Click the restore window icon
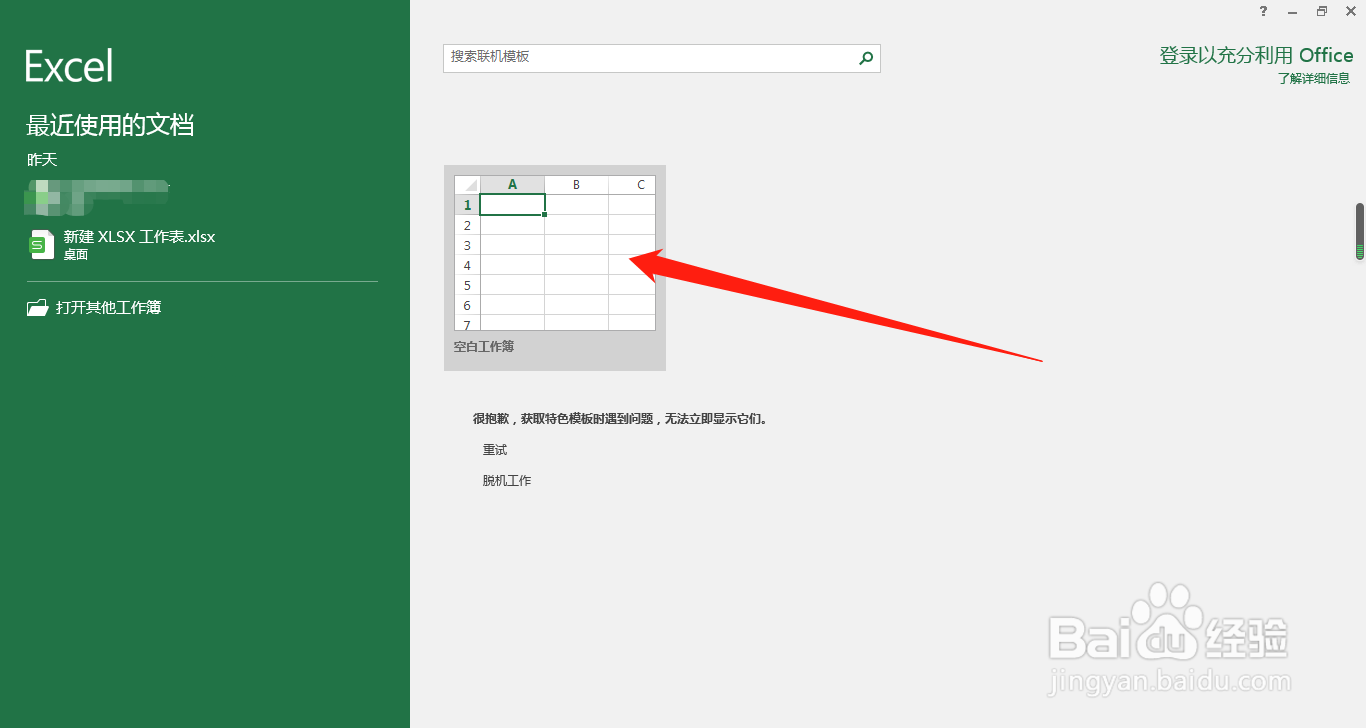 tap(1322, 11)
